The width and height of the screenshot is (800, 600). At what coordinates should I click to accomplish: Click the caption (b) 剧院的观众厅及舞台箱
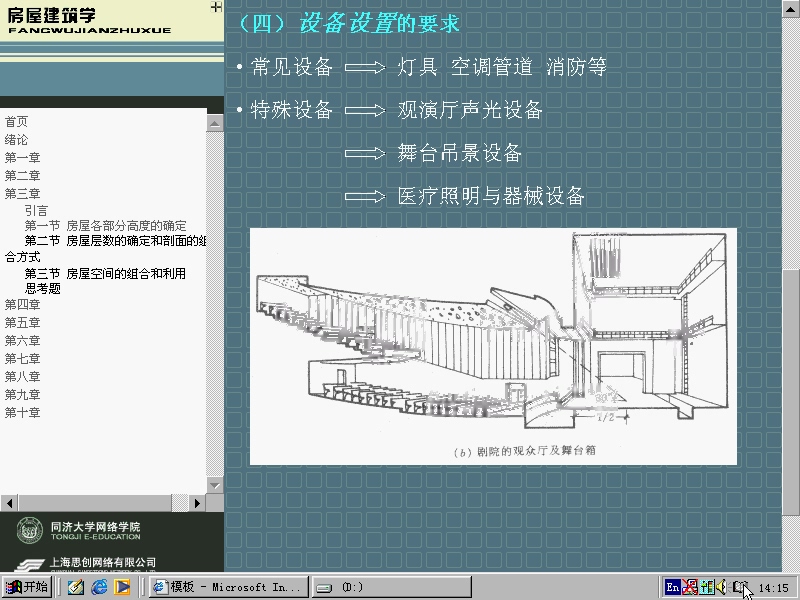coord(525,451)
